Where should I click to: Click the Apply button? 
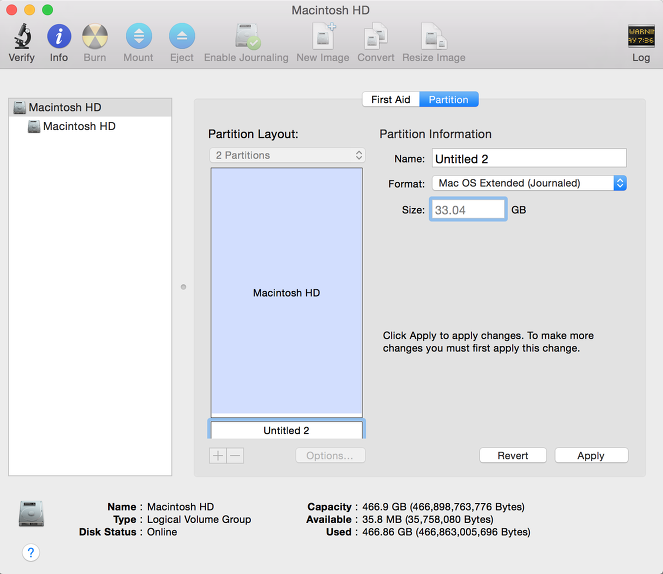click(x=591, y=456)
